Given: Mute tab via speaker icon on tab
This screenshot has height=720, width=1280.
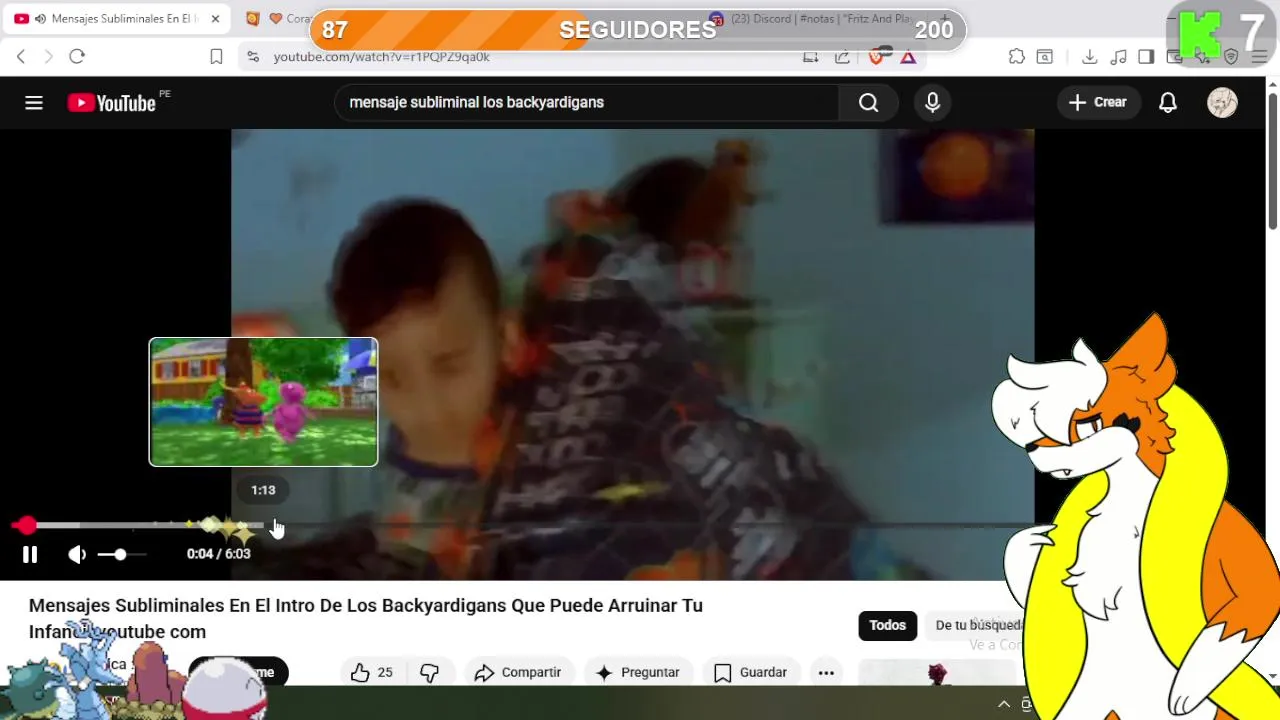Looking at the screenshot, I should (x=40, y=19).
